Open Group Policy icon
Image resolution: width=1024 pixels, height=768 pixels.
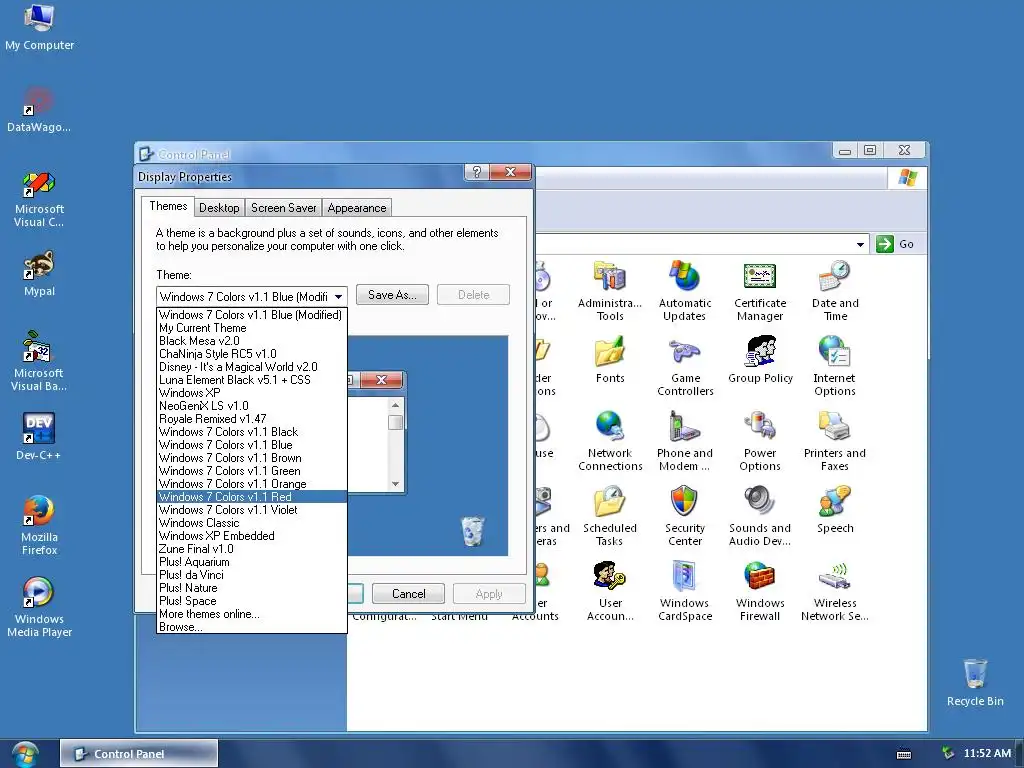coord(760,359)
